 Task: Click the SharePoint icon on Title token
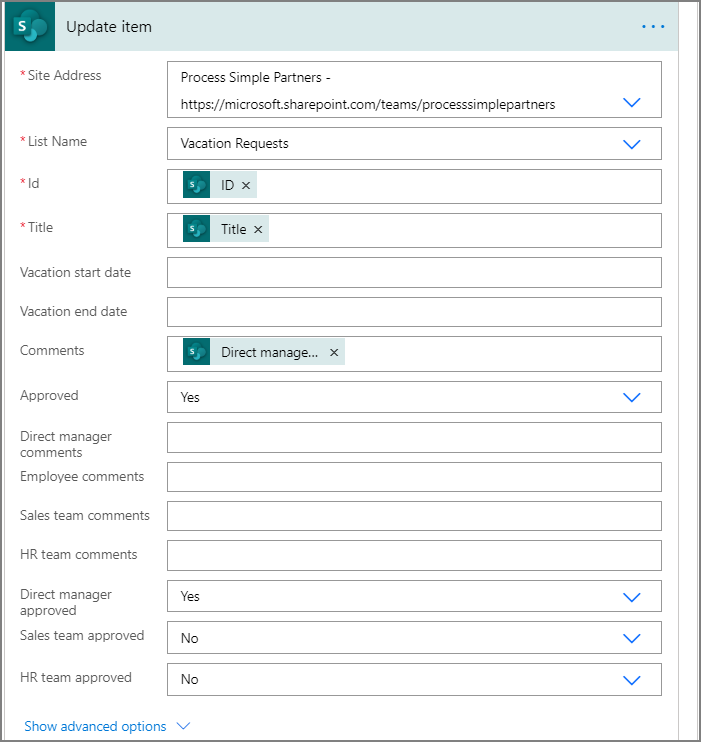[x=196, y=229]
